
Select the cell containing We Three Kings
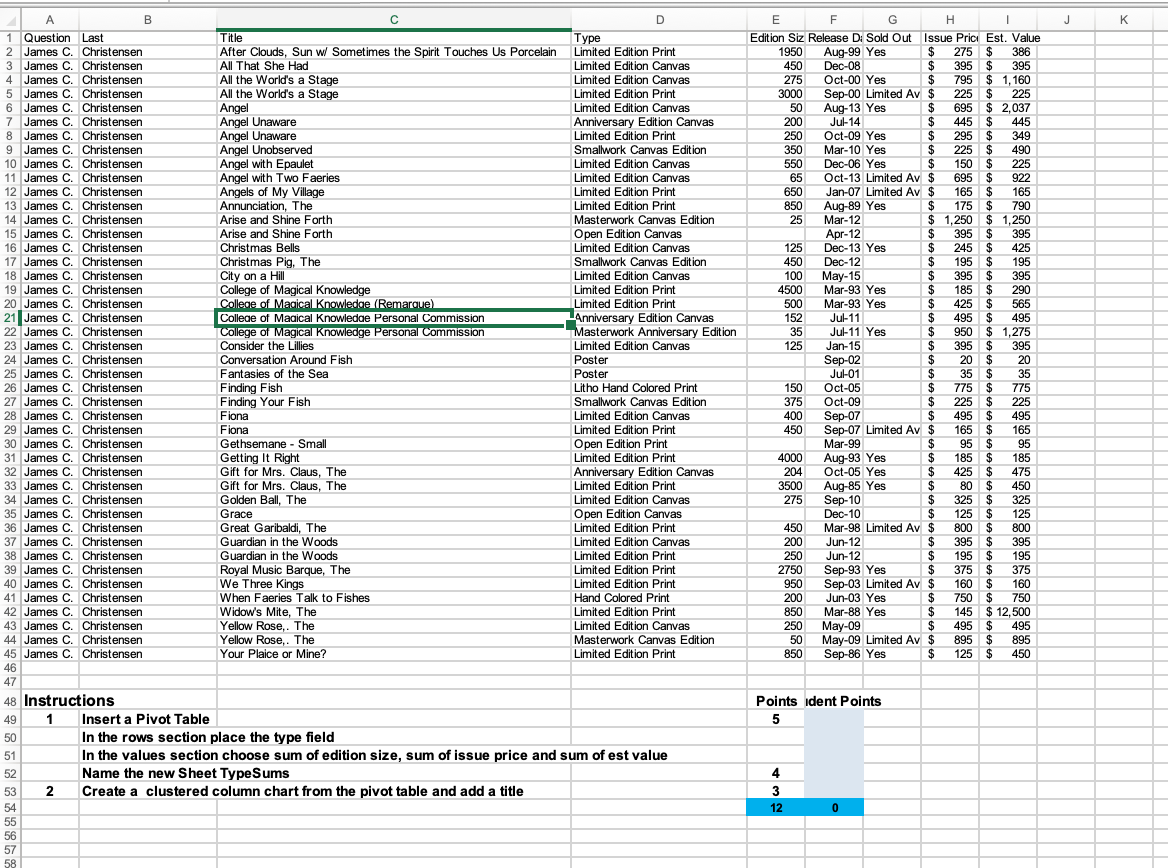pyautogui.click(x=392, y=584)
